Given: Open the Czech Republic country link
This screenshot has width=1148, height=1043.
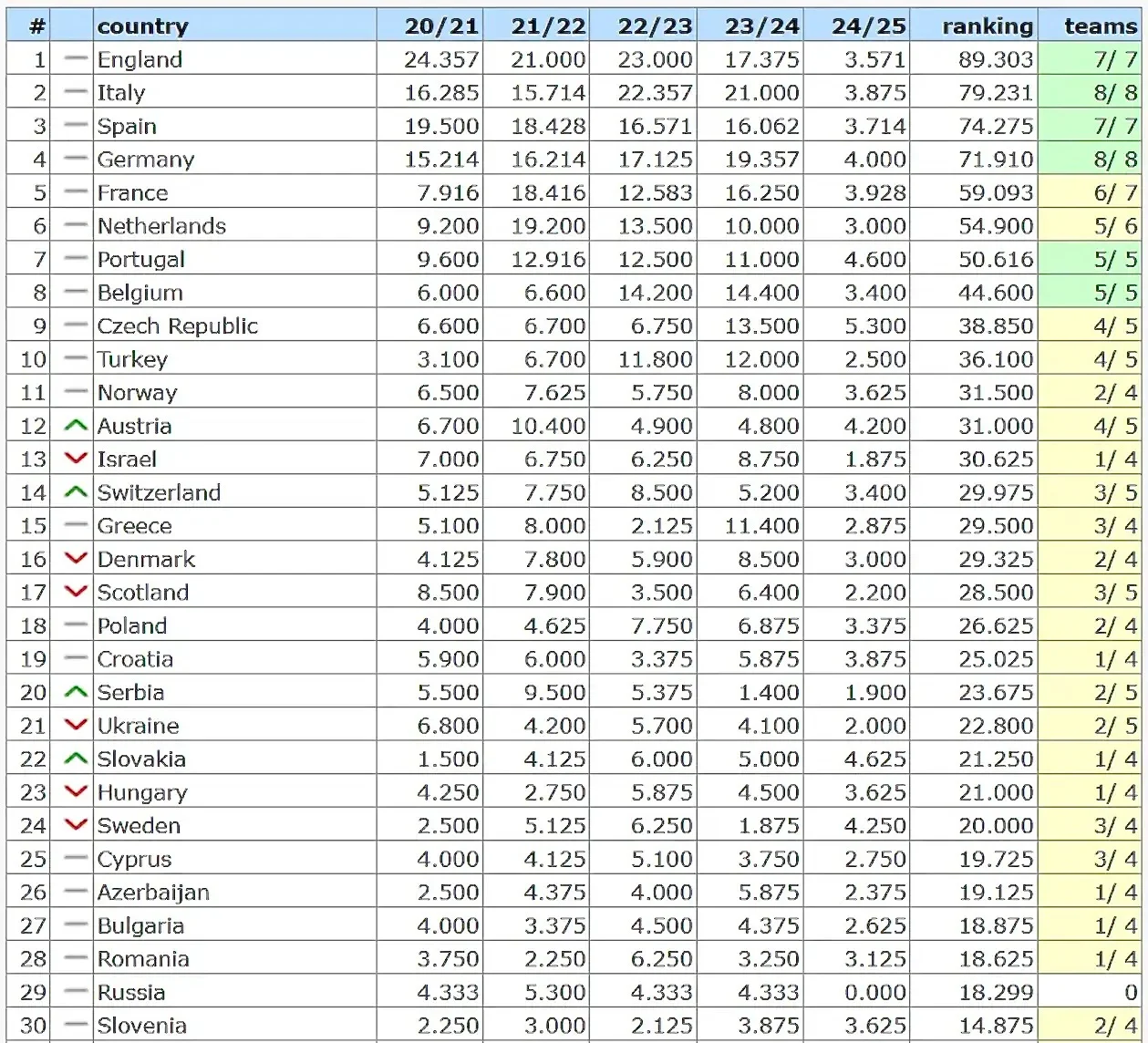Looking at the screenshot, I should pos(177,326).
